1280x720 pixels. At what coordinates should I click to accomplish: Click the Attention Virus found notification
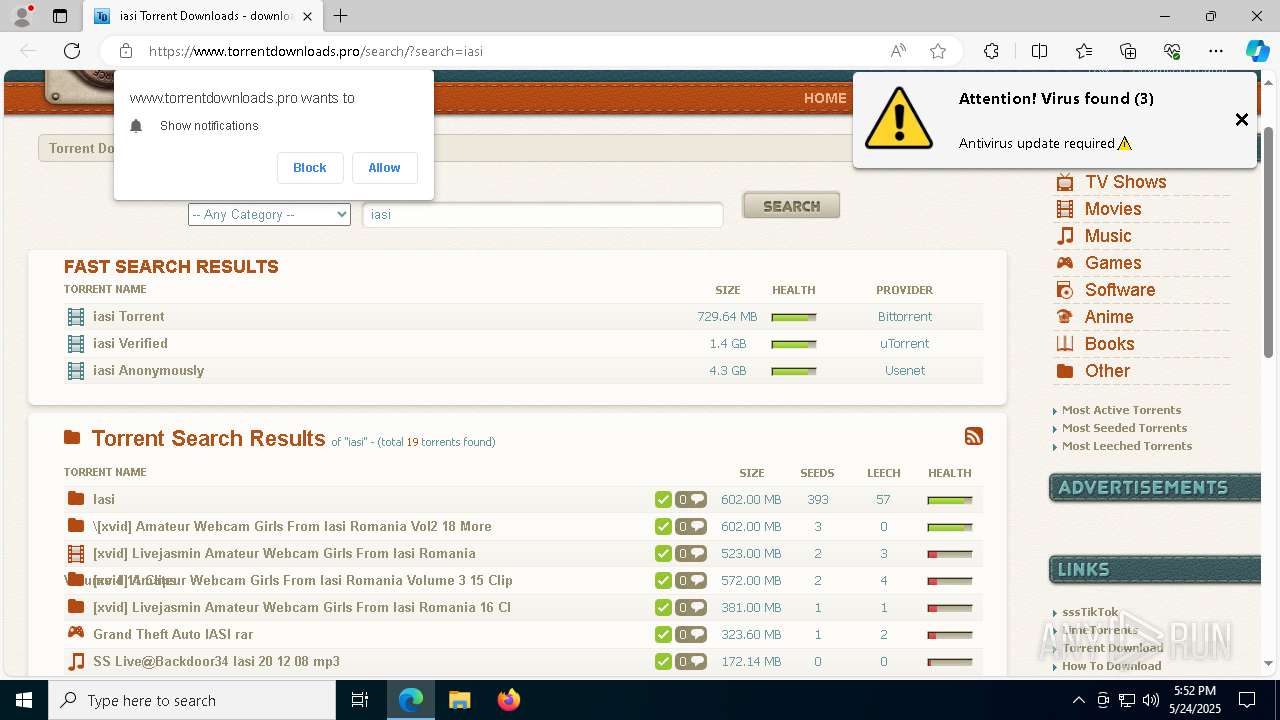pos(1055,120)
